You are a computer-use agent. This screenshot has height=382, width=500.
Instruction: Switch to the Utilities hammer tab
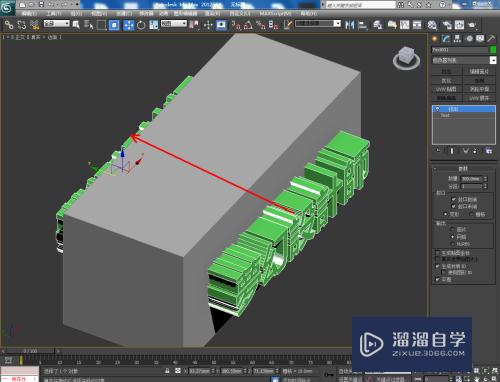491,39
